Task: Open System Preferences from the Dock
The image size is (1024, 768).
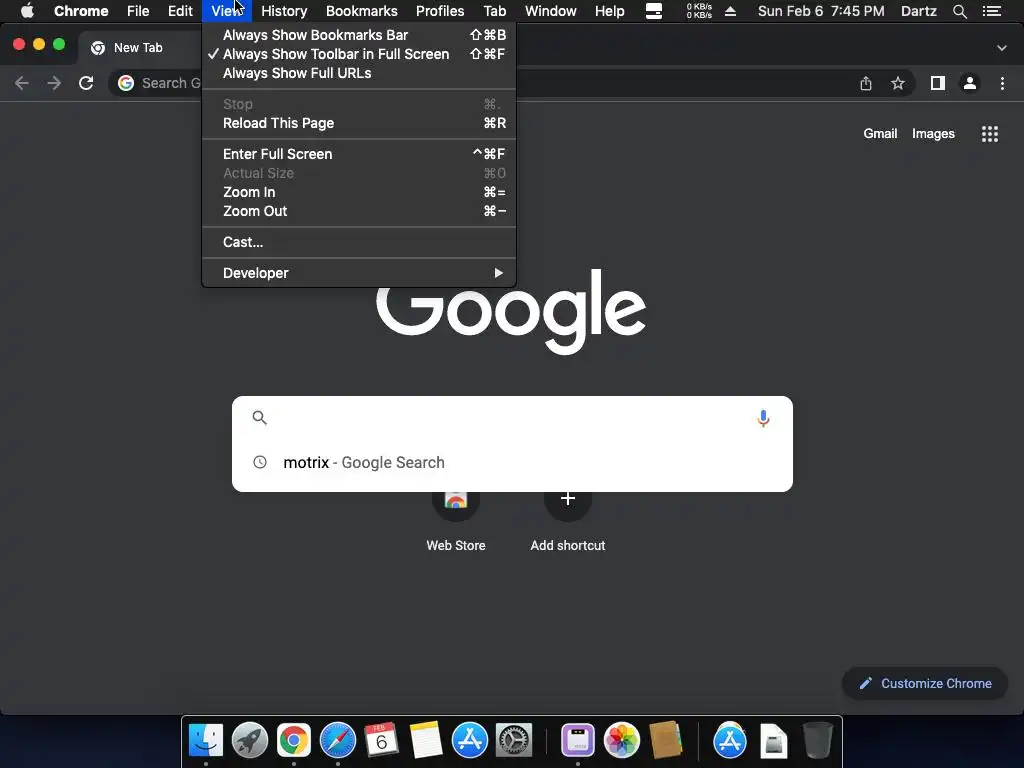Action: point(514,740)
